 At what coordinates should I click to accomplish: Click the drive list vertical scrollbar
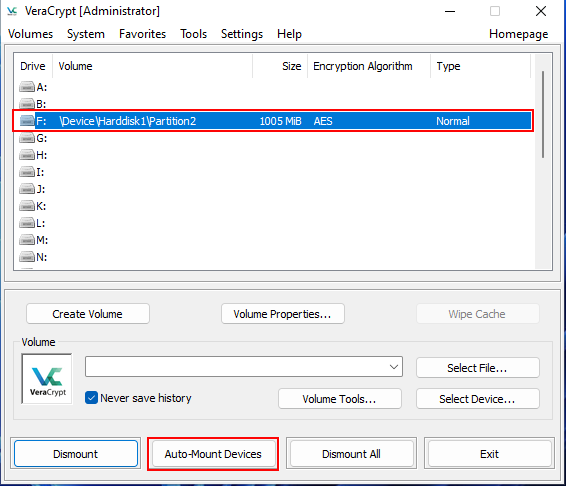coord(543,114)
